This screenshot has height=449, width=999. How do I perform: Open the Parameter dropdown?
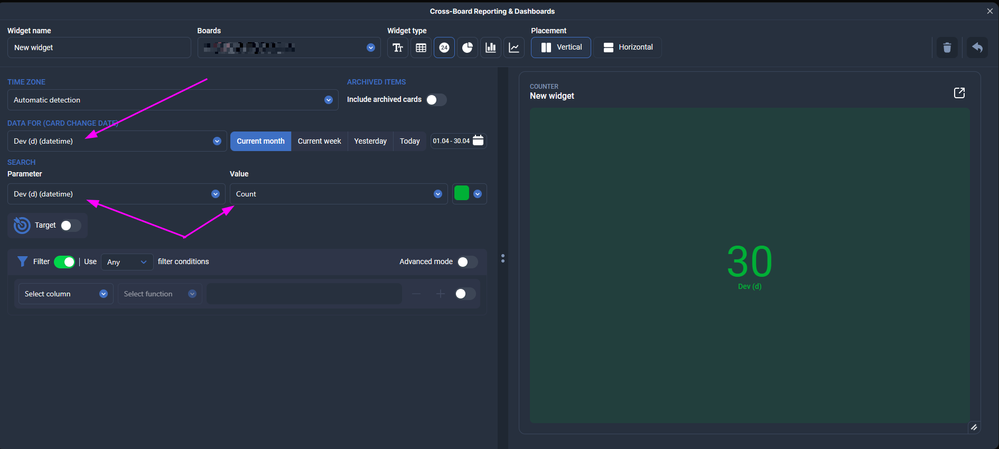coord(117,194)
